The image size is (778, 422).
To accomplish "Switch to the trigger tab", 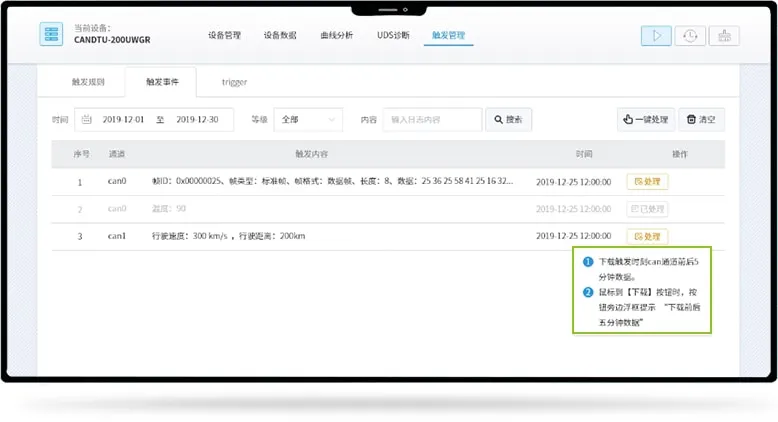I will pos(234,82).
